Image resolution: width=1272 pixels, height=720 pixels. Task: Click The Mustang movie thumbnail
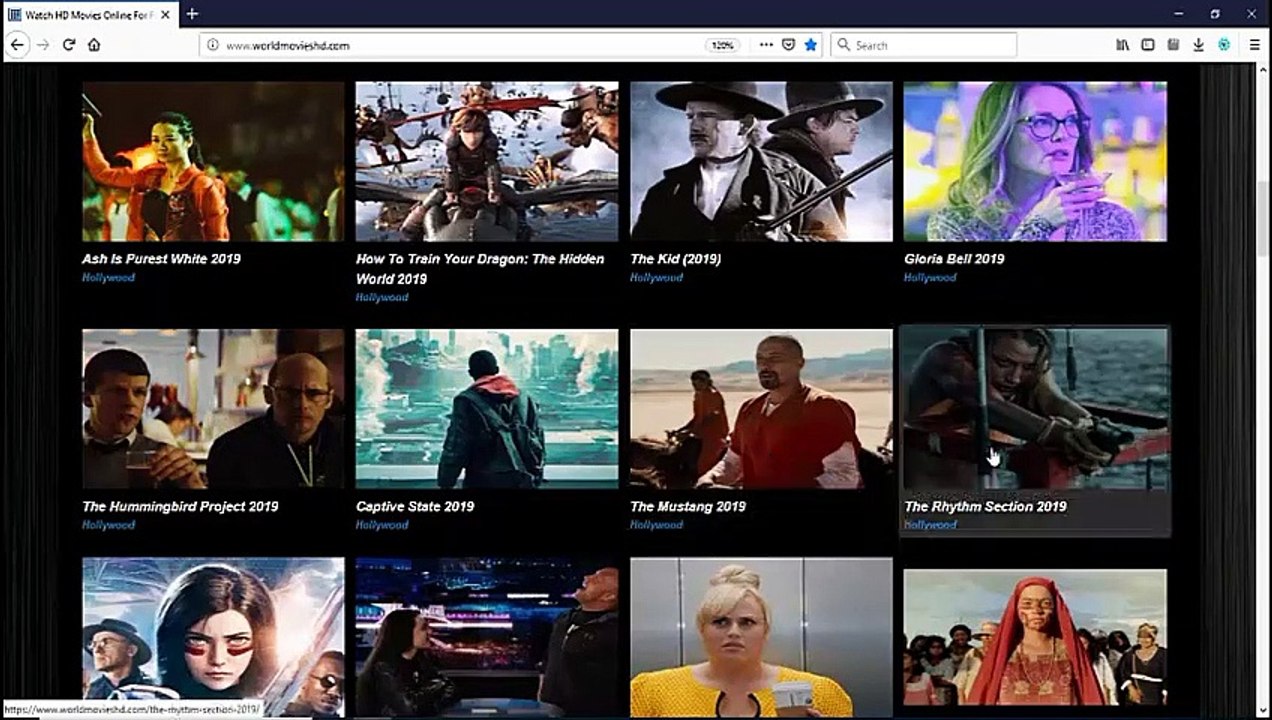coord(761,409)
